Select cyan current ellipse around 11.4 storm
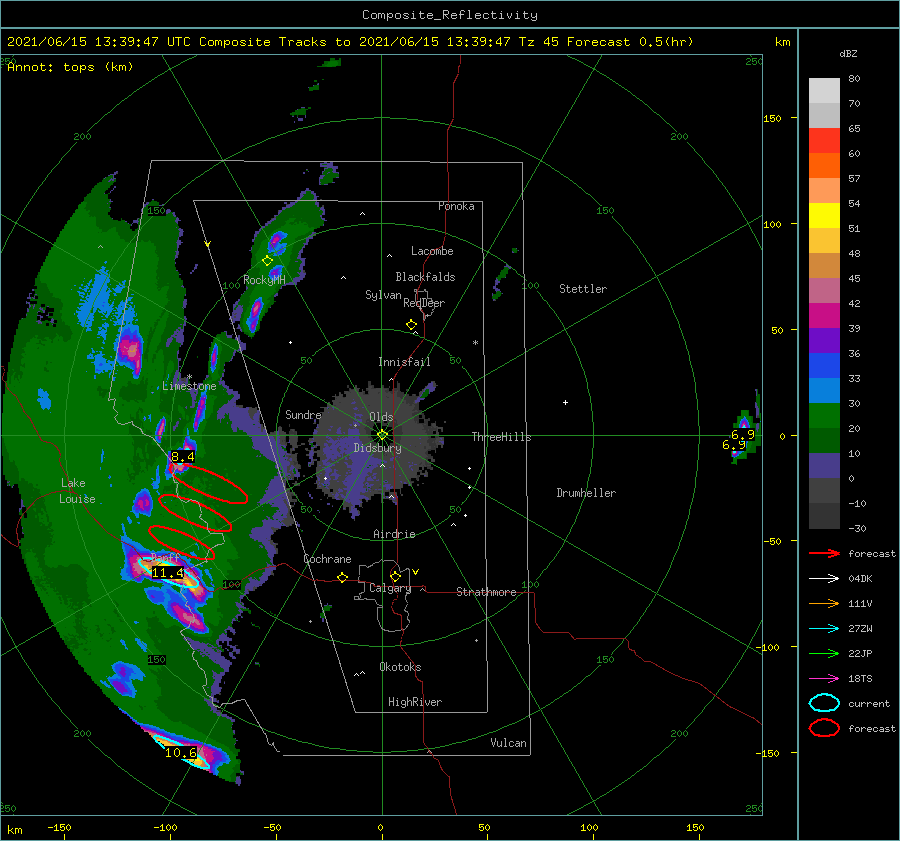This screenshot has height=841, width=900. [168, 574]
